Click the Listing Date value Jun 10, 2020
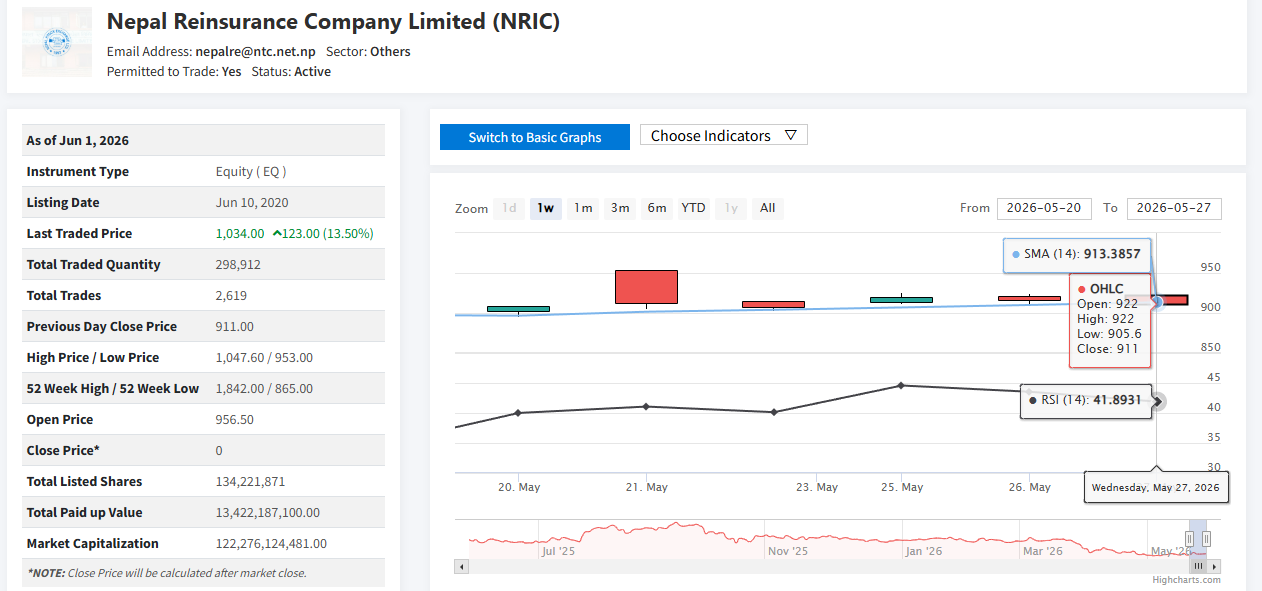Screen dimensions: 1262x591 tap(252, 202)
